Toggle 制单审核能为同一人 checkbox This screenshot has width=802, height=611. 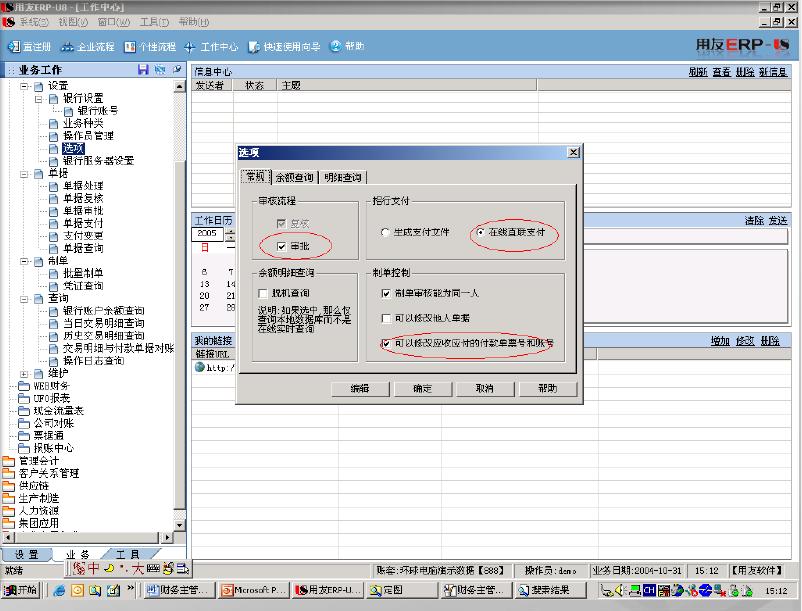[386, 293]
